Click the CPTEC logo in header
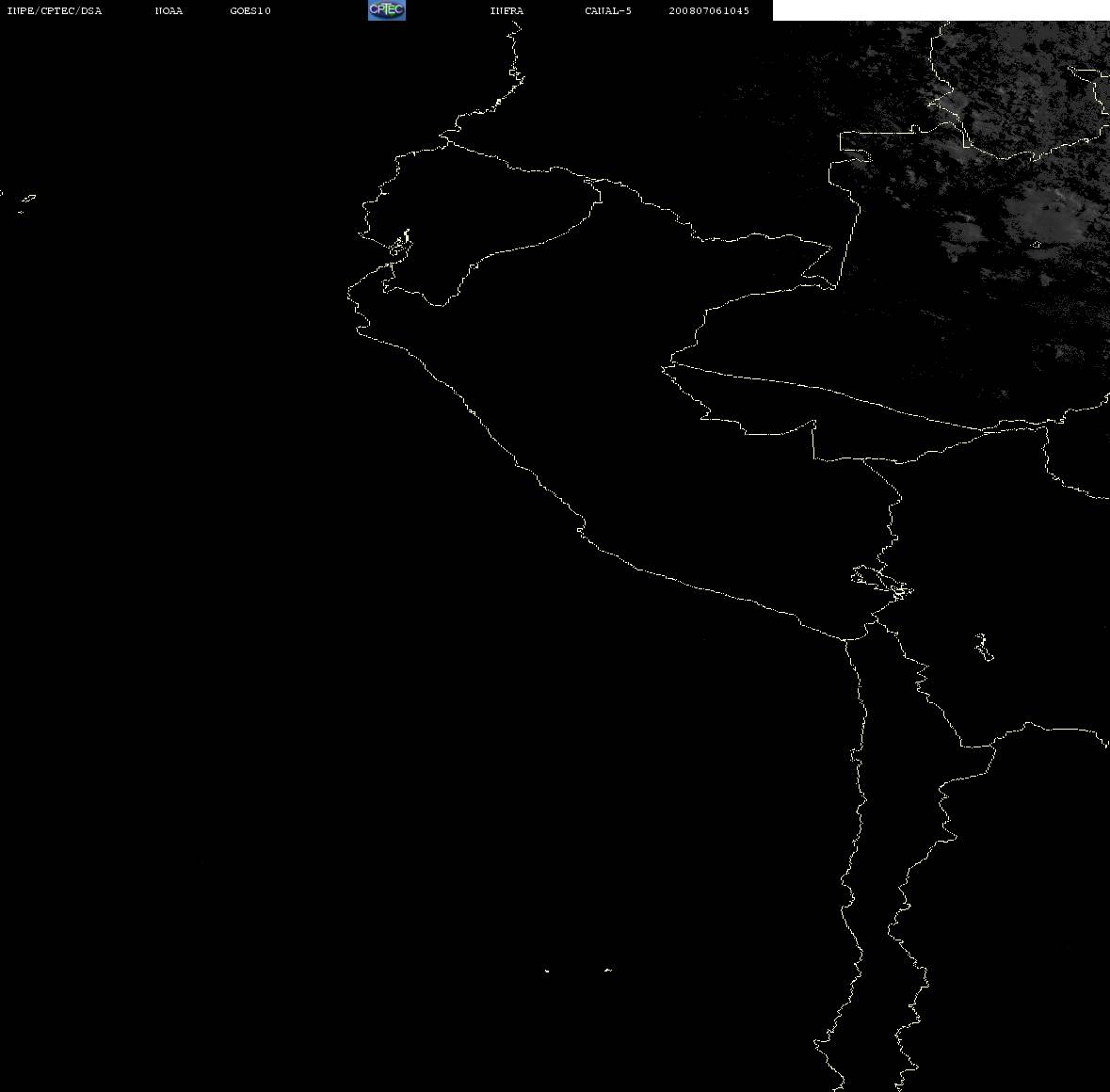The image size is (1110, 1092). pyautogui.click(x=387, y=10)
